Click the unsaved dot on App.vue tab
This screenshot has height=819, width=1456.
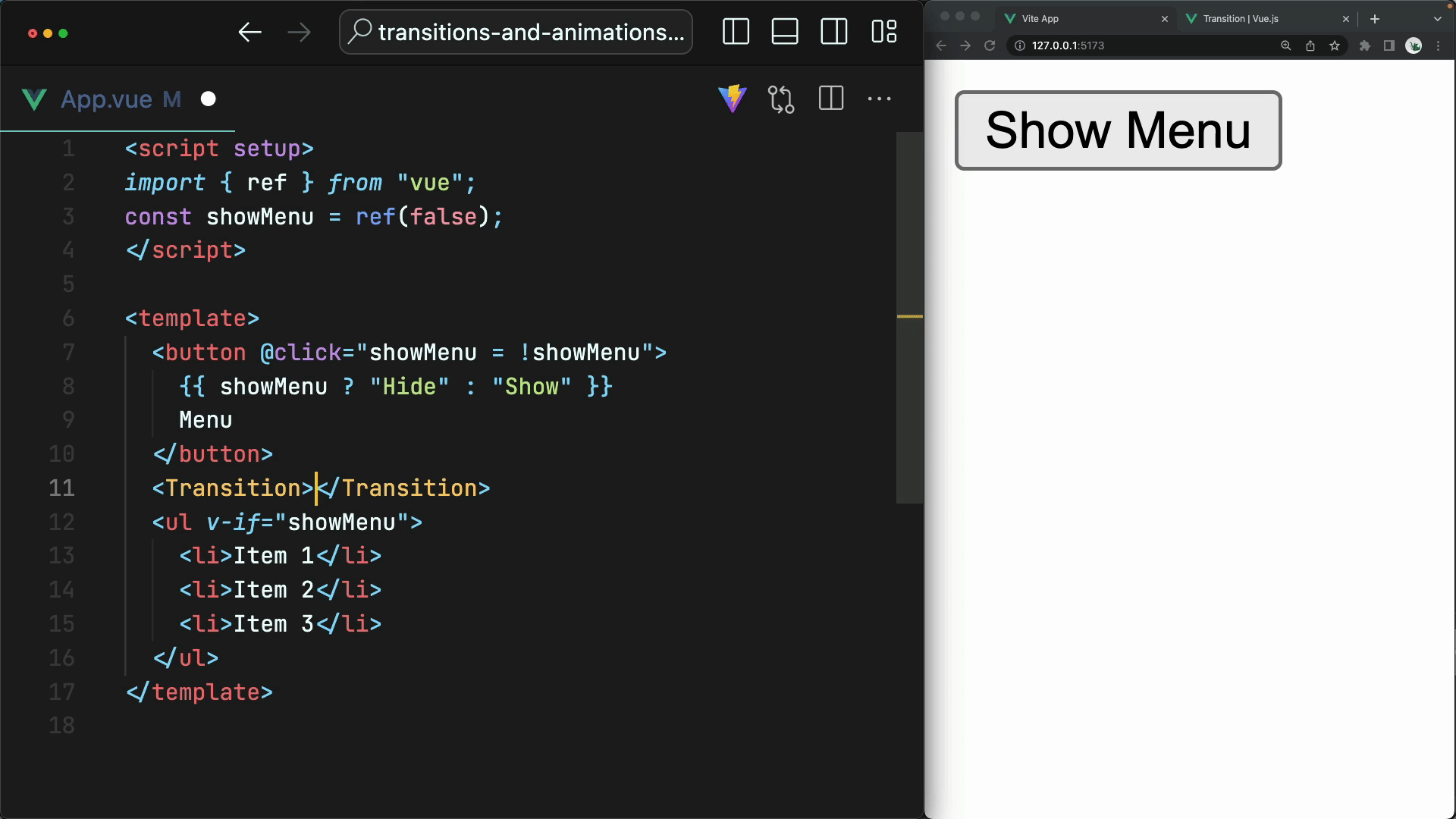tap(208, 99)
